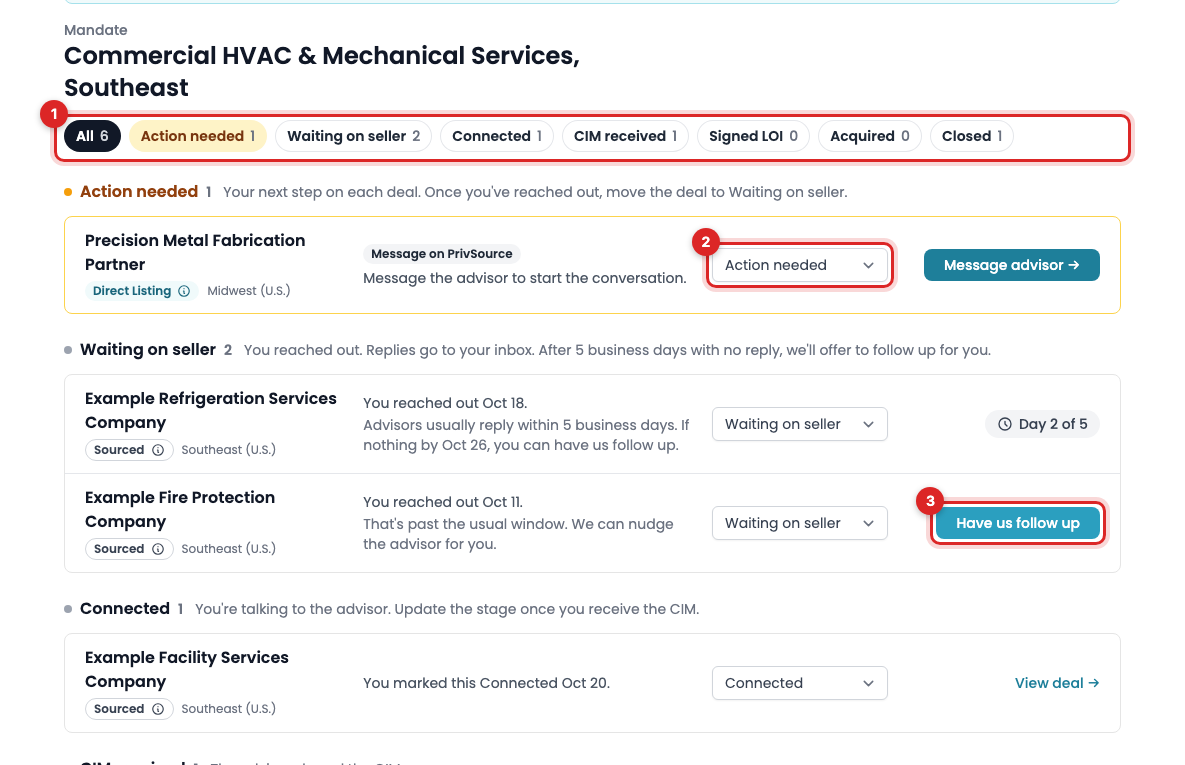
Task: Click Precision Metal Fabrication Partner deal title
Action: point(195,252)
